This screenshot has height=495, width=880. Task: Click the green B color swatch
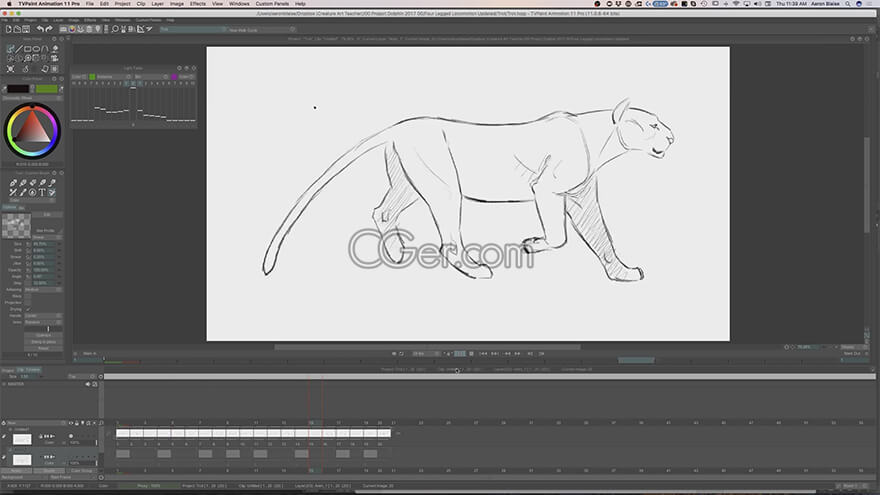tap(47, 89)
